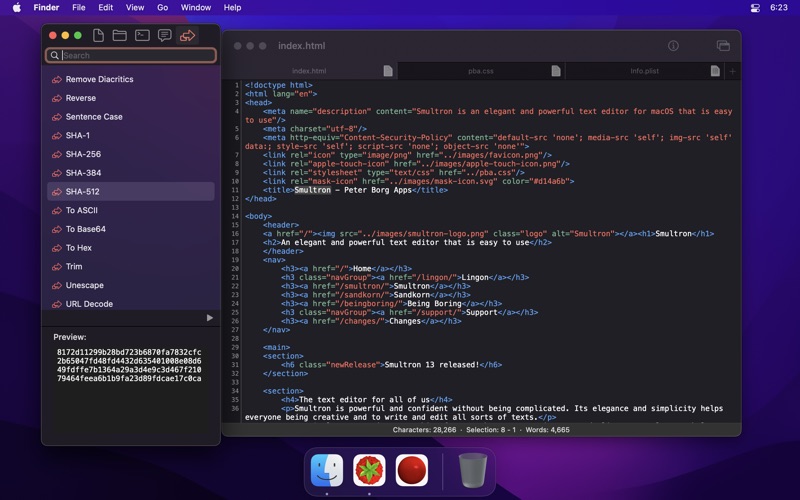800x500 pixels.
Task: Click the terminal command icon in the left panel toolbar
Action: 142,35
